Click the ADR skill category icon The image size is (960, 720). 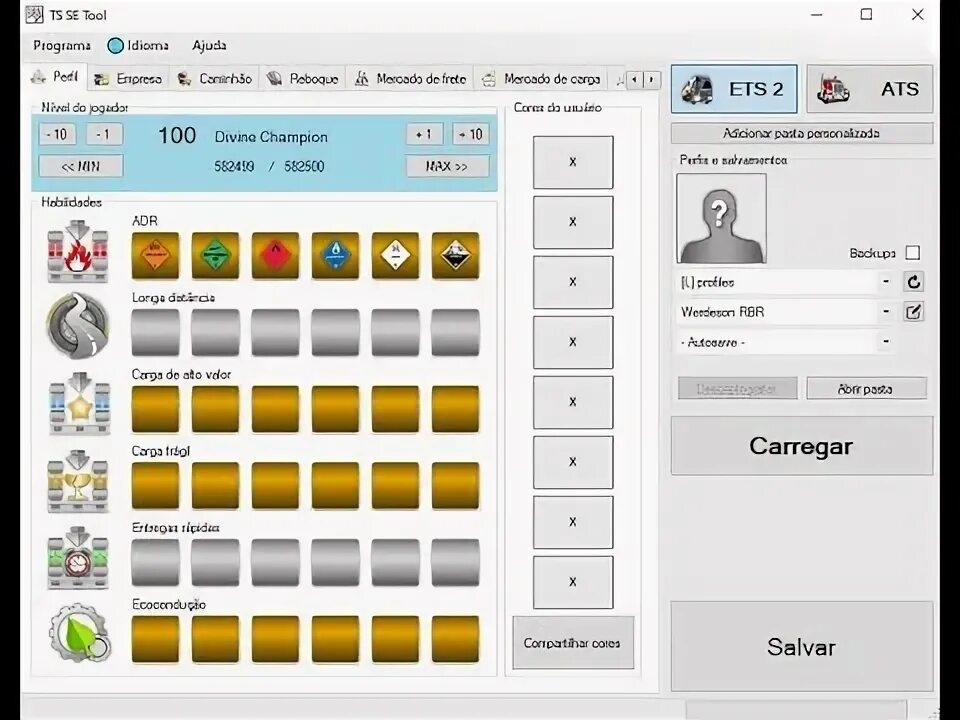point(78,251)
